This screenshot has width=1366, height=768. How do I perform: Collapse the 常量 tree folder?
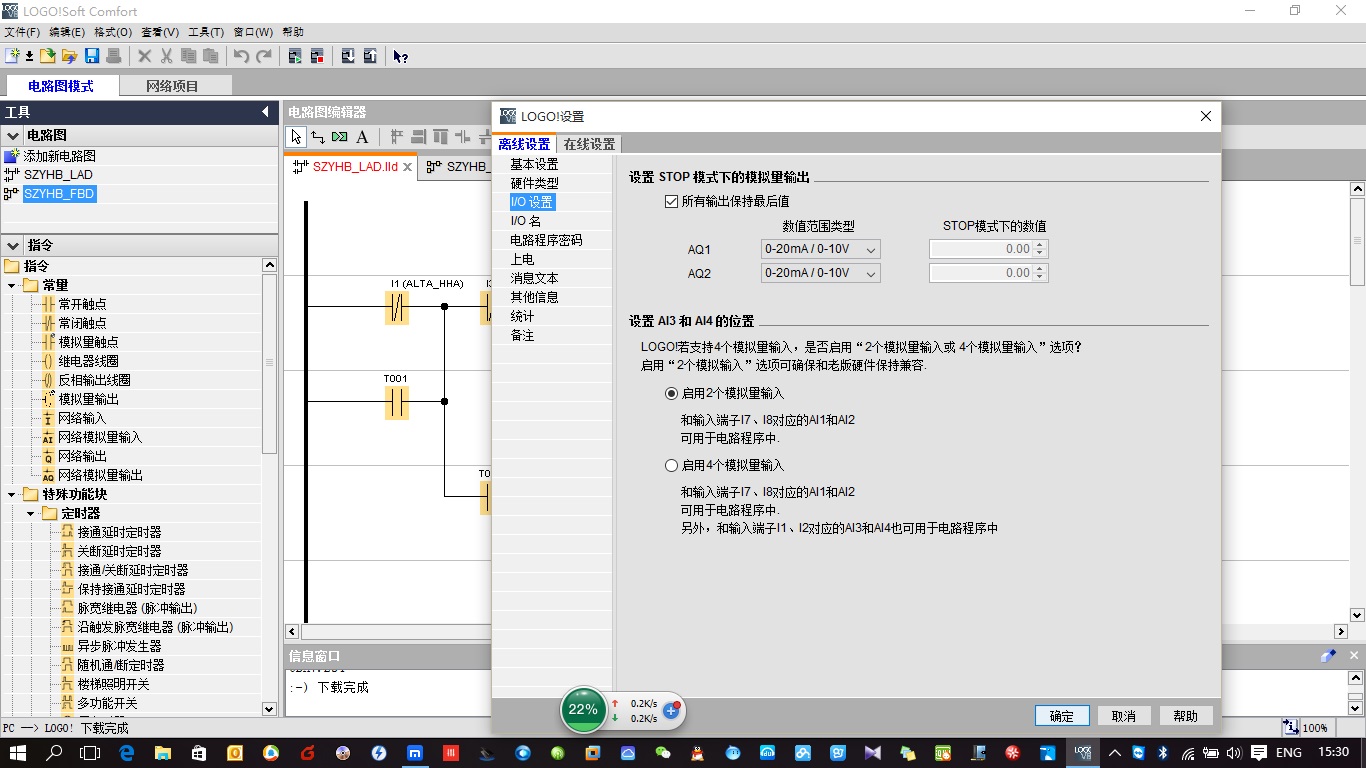click(13, 285)
